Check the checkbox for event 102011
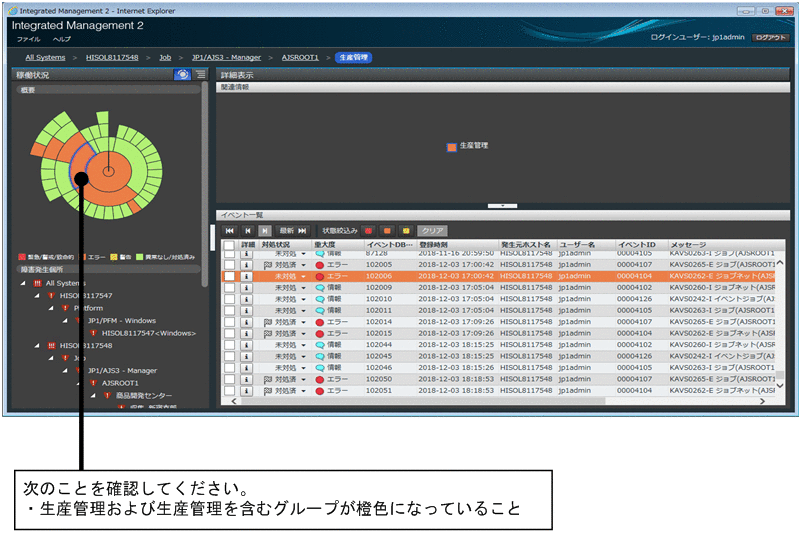The height and width of the screenshot is (533, 803). coord(229,311)
